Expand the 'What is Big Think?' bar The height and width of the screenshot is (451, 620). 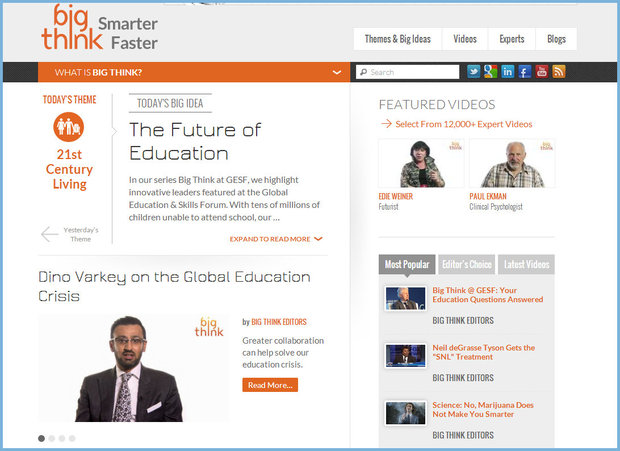pyautogui.click(x=337, y=72)
